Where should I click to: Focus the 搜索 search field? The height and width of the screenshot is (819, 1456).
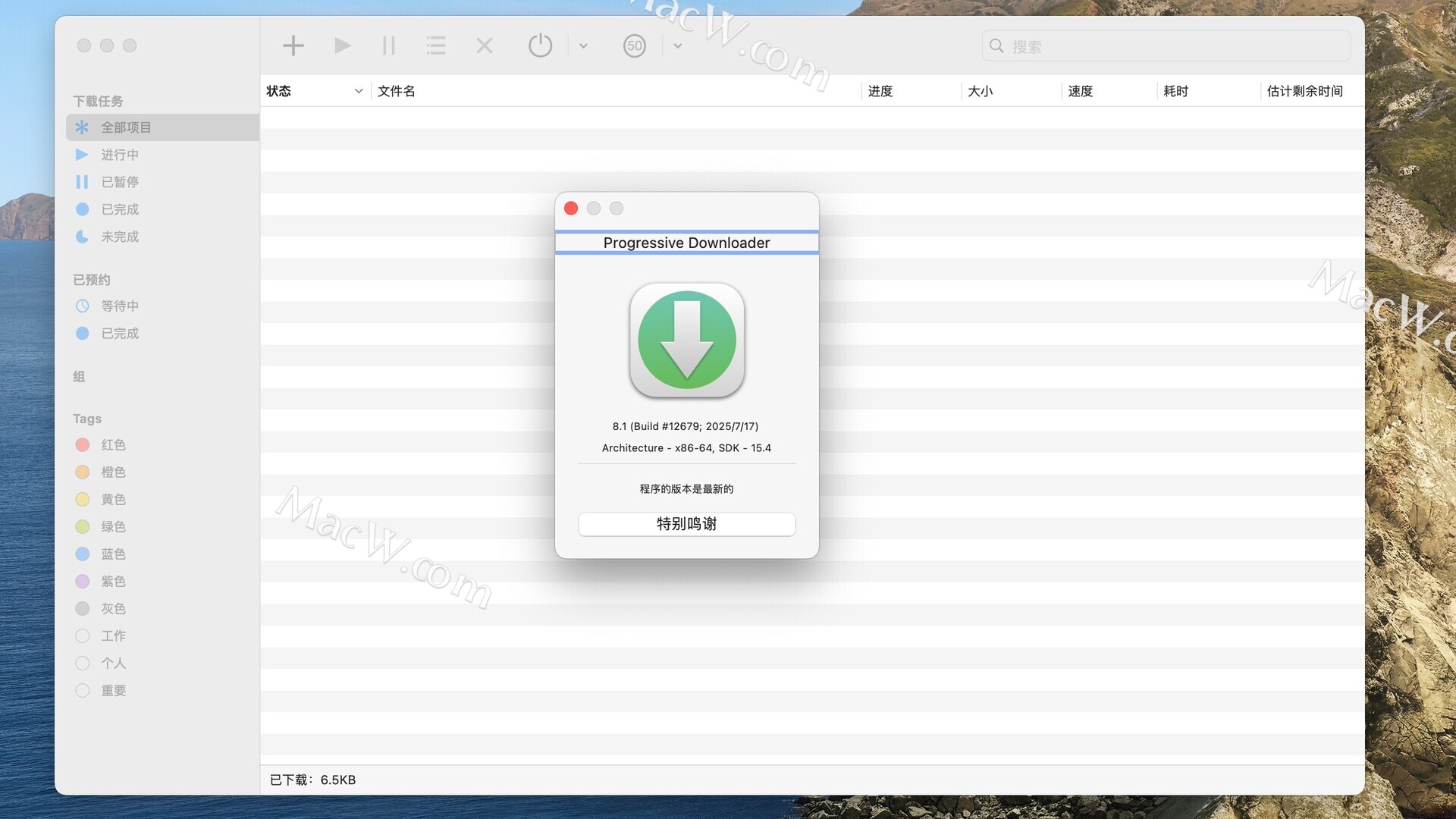(1166, 46)
